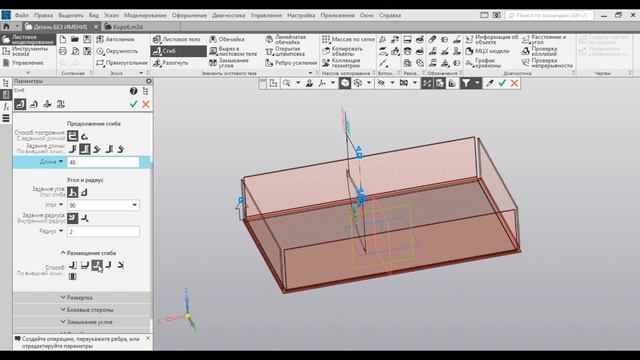Select the Сгиб (bend) tool in the ribbon
Viewport: 640px width, 360px height.
(178, 51)
